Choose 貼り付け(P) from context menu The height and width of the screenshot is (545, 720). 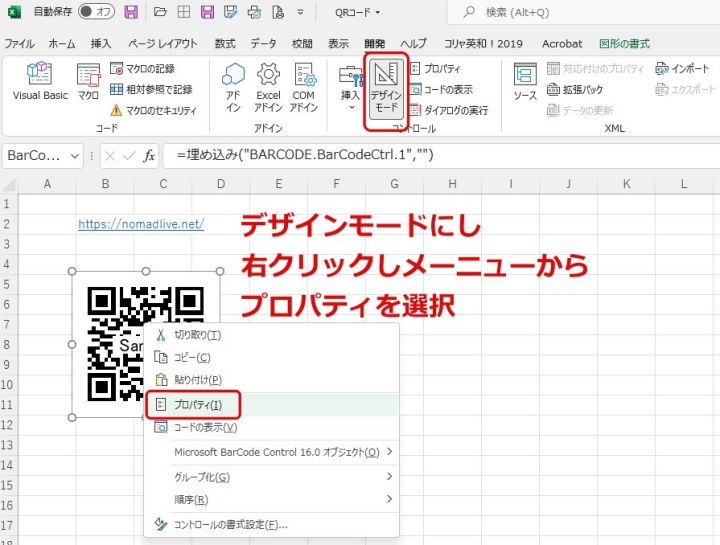pos(271,380)
